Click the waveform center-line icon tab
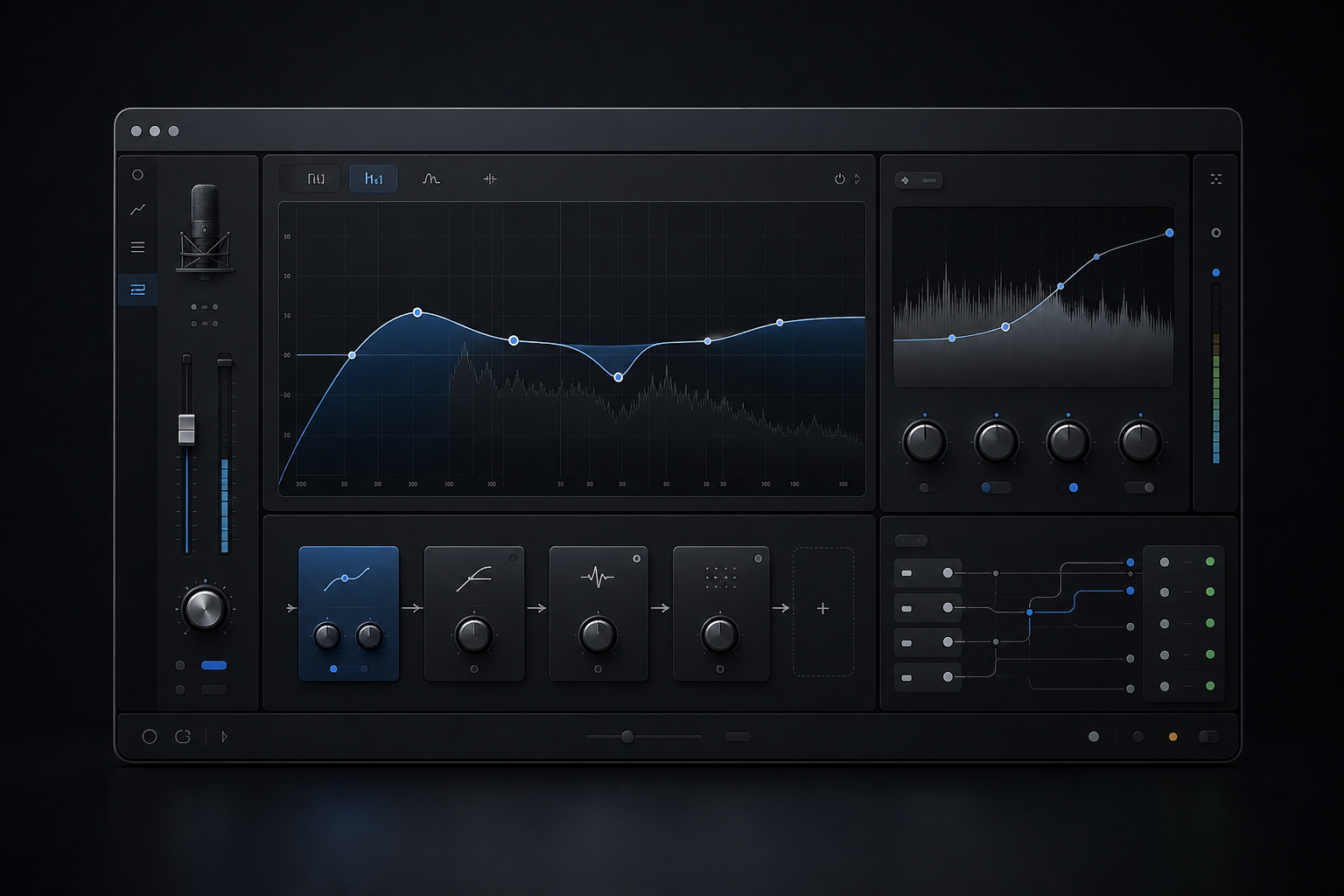Viewport: 1344px width, 896px height. (490, 178)
